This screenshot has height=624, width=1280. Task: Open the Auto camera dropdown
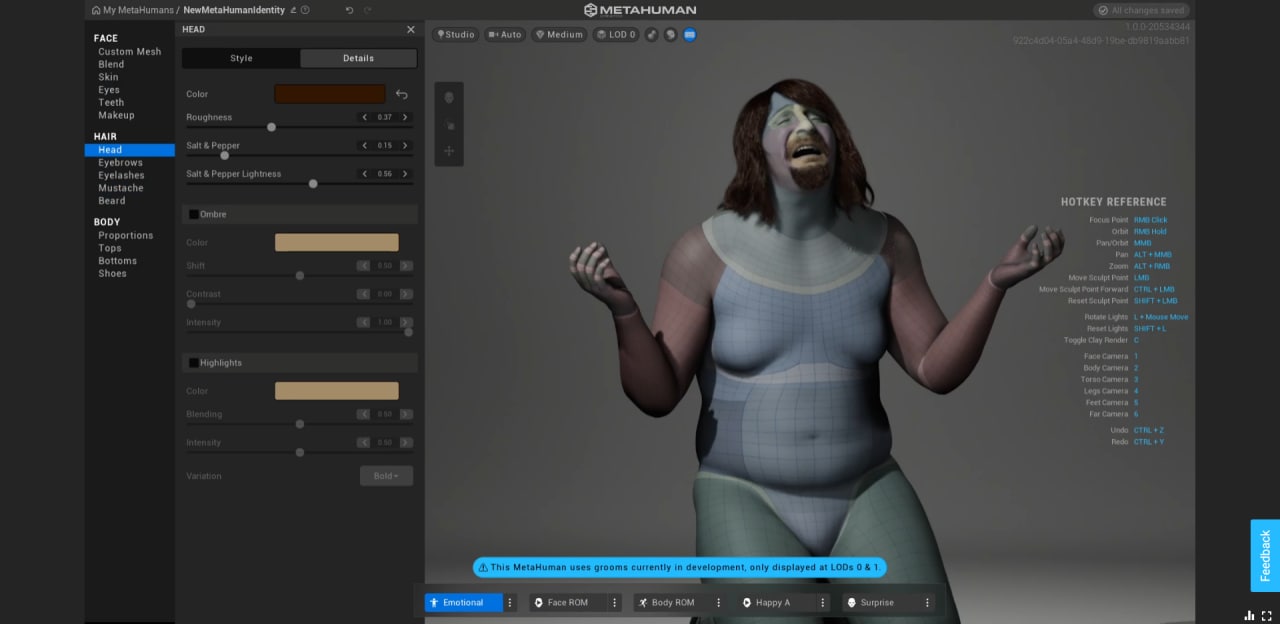[505, 34]
